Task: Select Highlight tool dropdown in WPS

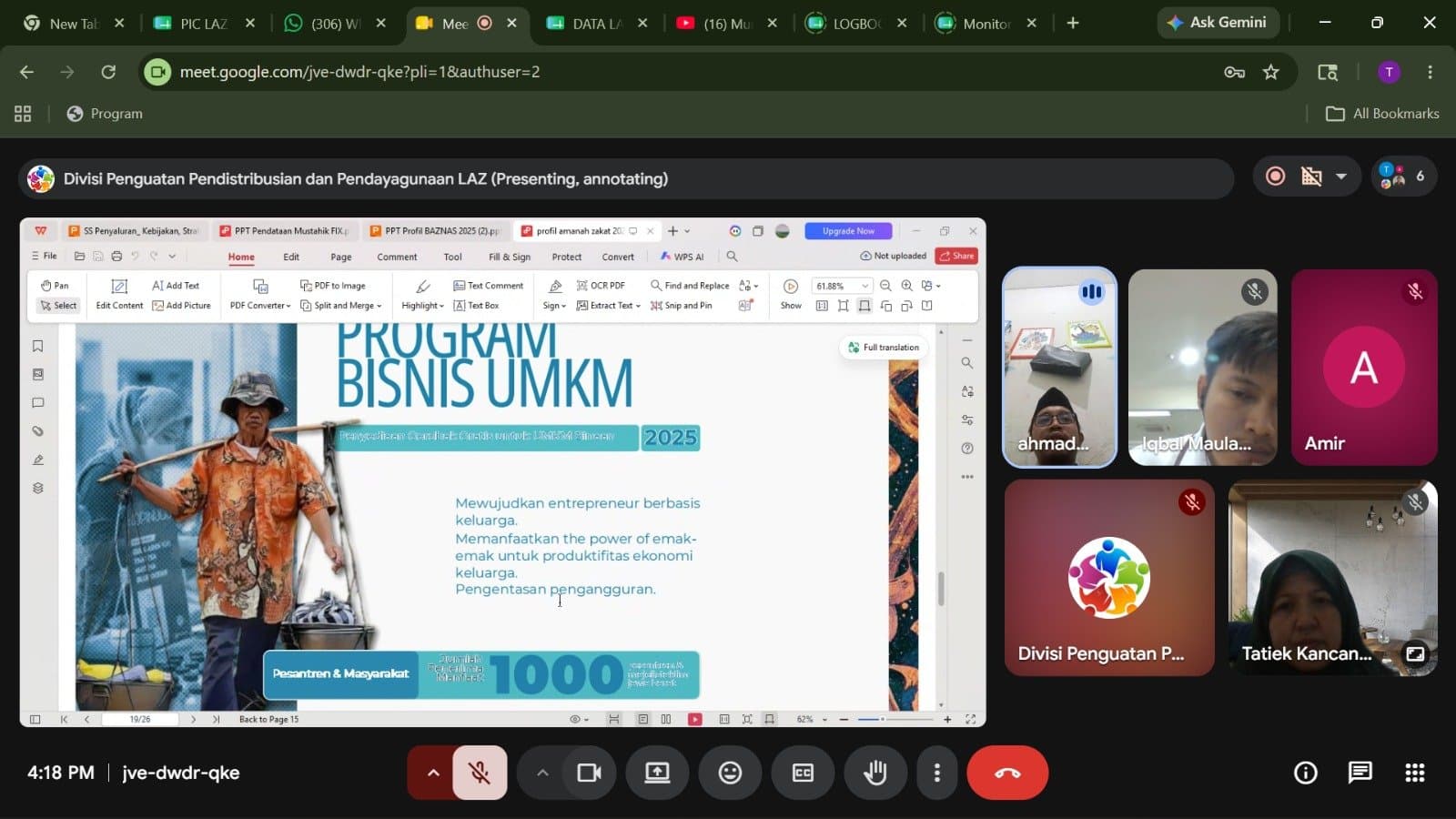Action: pos(422,295)
